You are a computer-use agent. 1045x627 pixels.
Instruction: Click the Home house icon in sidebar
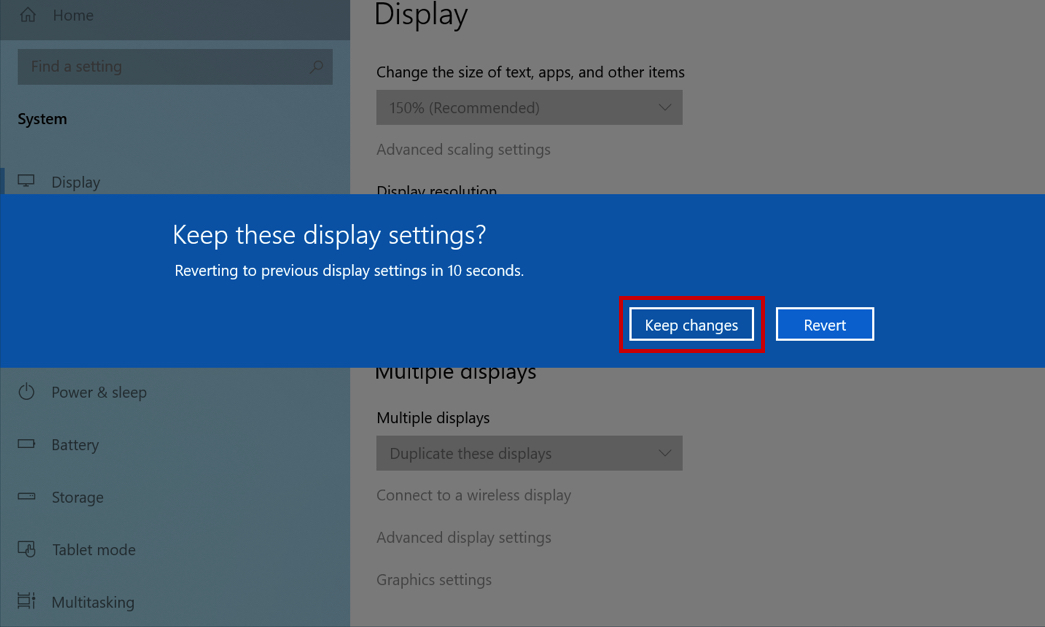pos(27,15)
